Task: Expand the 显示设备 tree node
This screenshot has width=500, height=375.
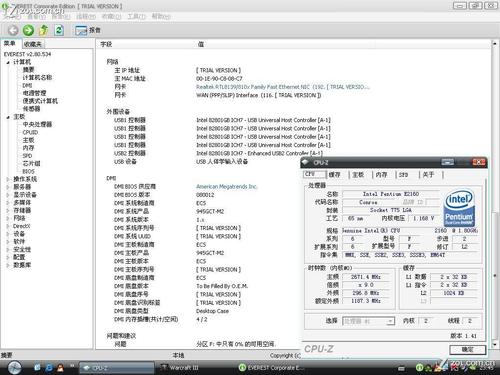Action: pos(8,195)
